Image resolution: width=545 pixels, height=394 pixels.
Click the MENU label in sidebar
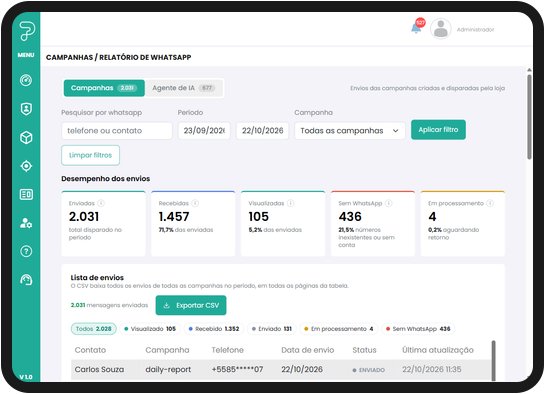coord(26,55)
